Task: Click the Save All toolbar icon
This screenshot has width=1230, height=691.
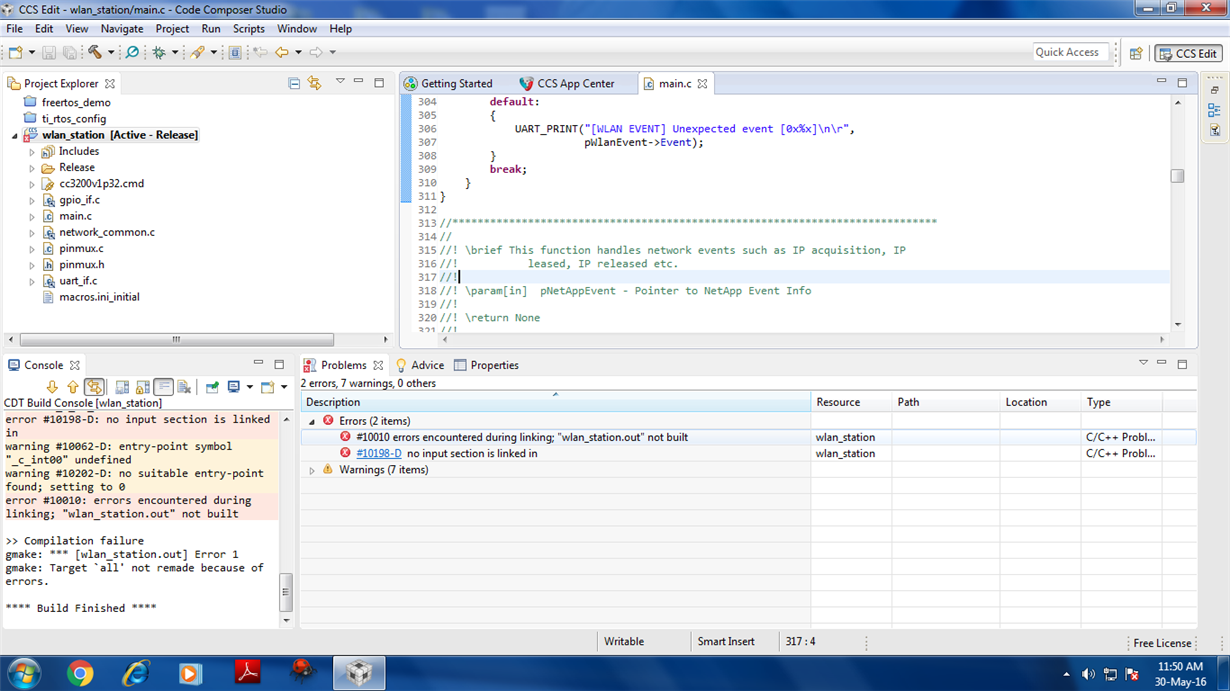Action: pos(69,52)
